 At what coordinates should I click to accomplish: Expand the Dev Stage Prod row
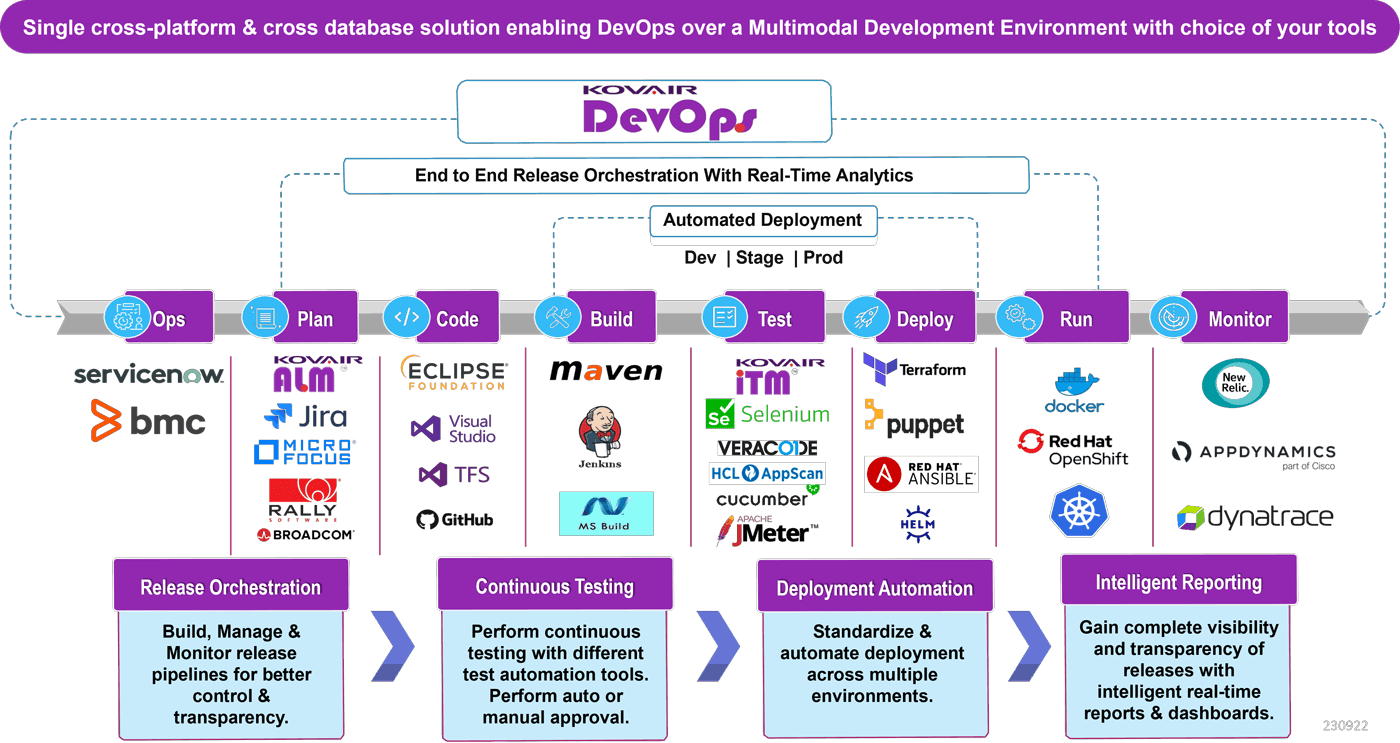(763, 257)
